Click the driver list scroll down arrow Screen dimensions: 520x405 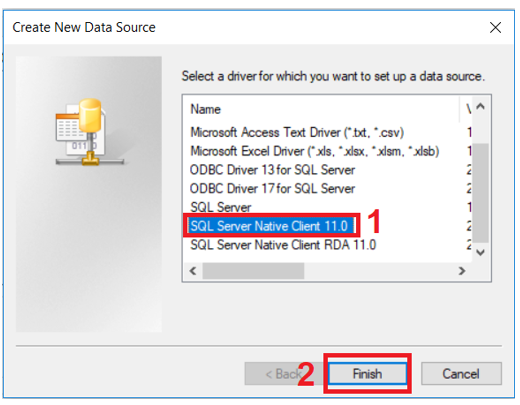(480, 252)
